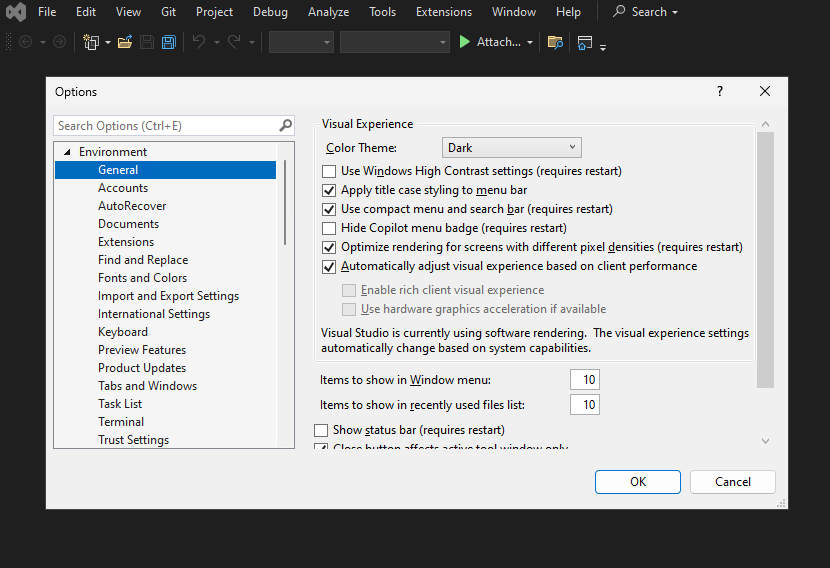This screenshot has width=830, height=568.
Task: Click the green Attach play icon
Action: coord(464,42)
